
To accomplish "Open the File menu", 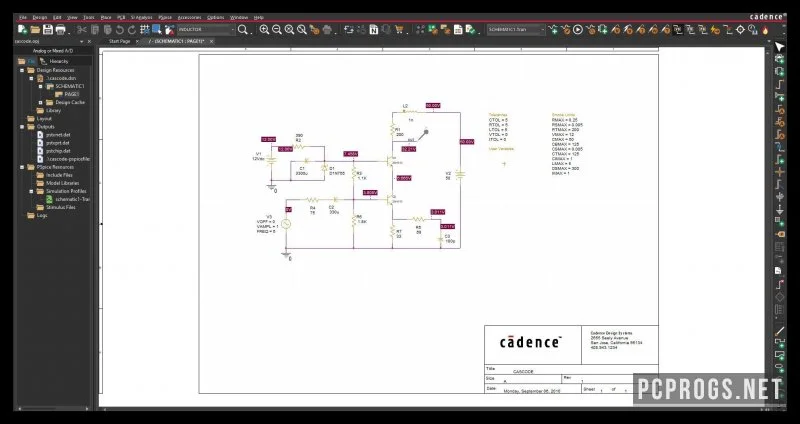I will (23, 17).
